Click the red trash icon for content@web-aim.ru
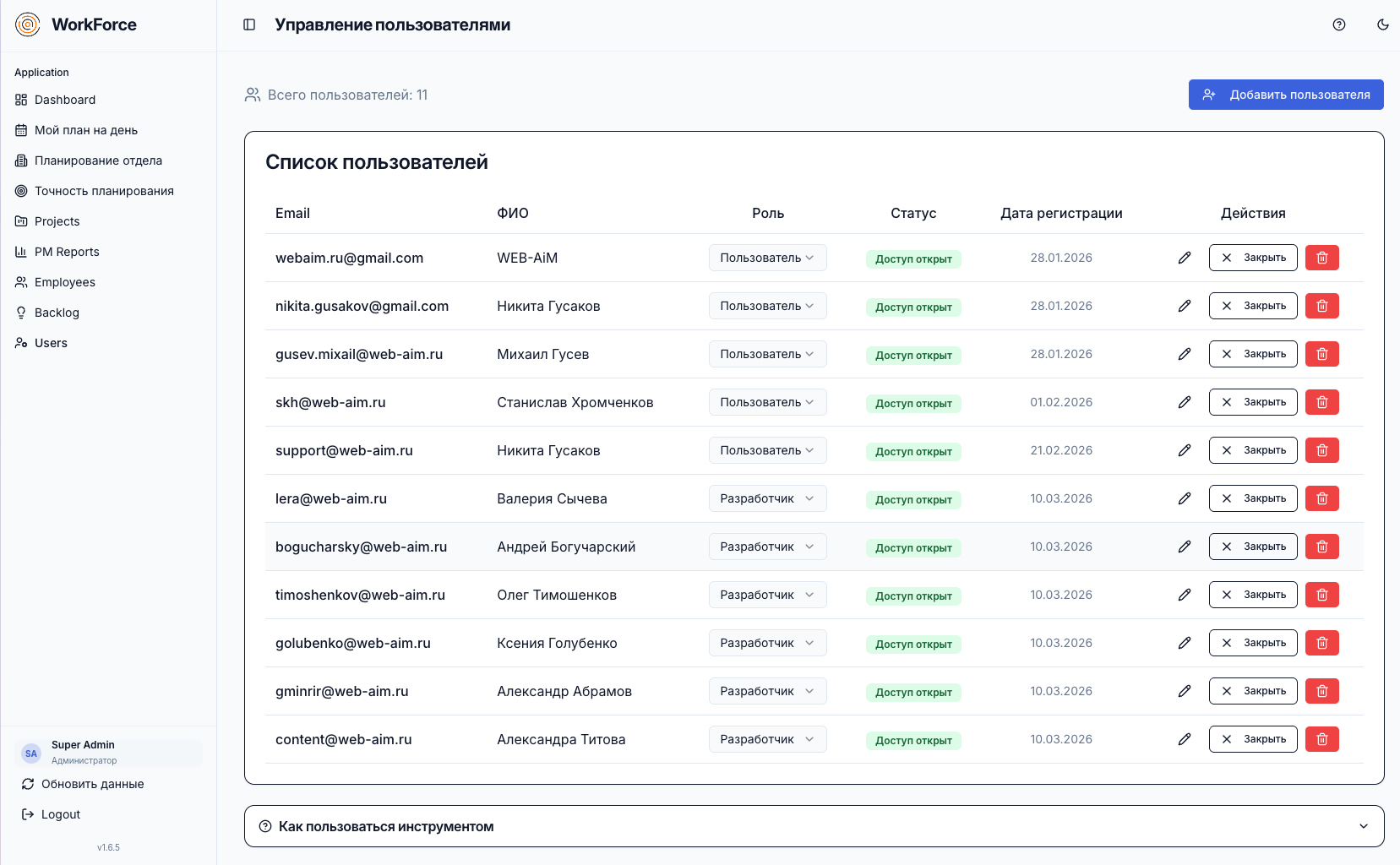This screenshot has width=1400, height=865. click(x=1322, y=739)
